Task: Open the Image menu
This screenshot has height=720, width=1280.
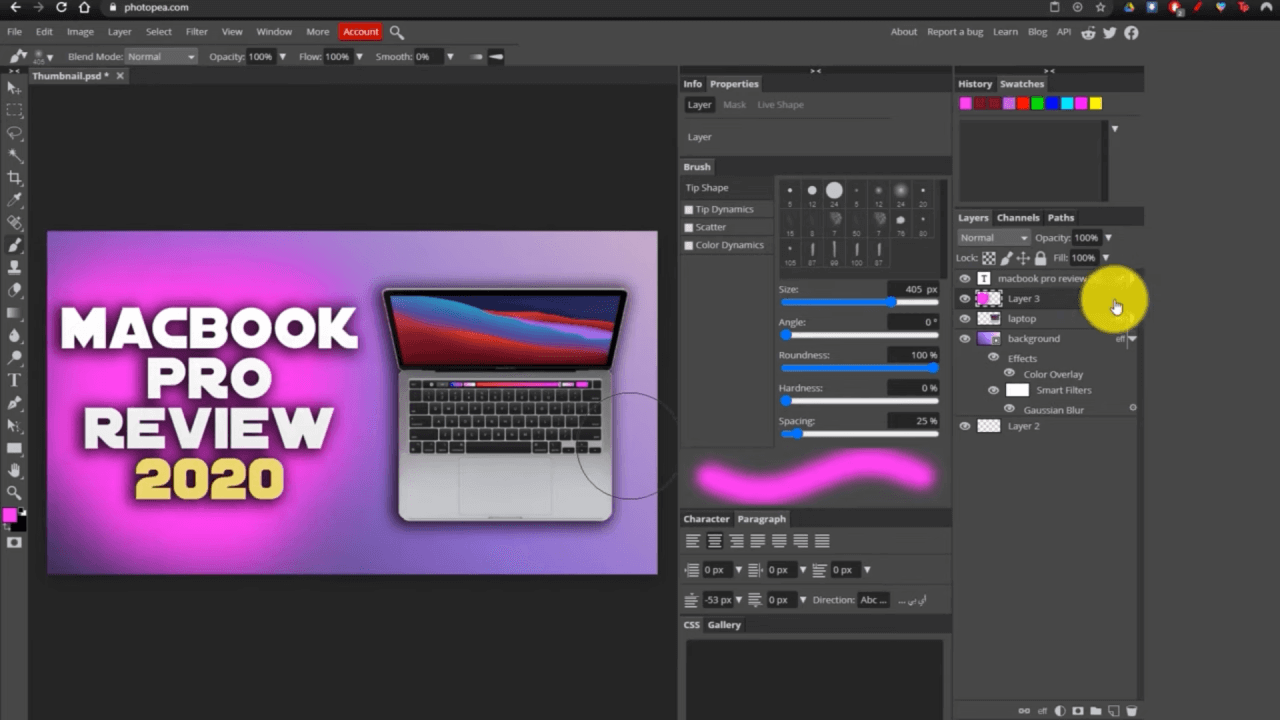Action: click(x=80, y=32)
